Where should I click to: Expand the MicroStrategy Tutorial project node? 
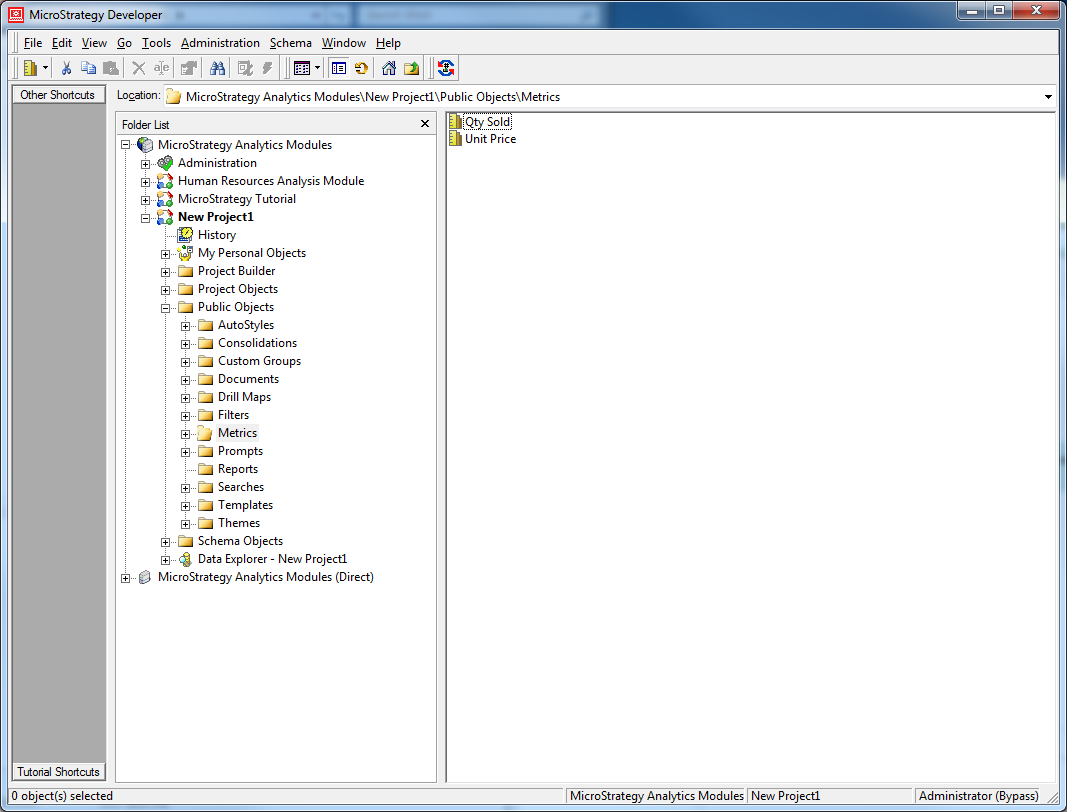(x=146, y=200)
